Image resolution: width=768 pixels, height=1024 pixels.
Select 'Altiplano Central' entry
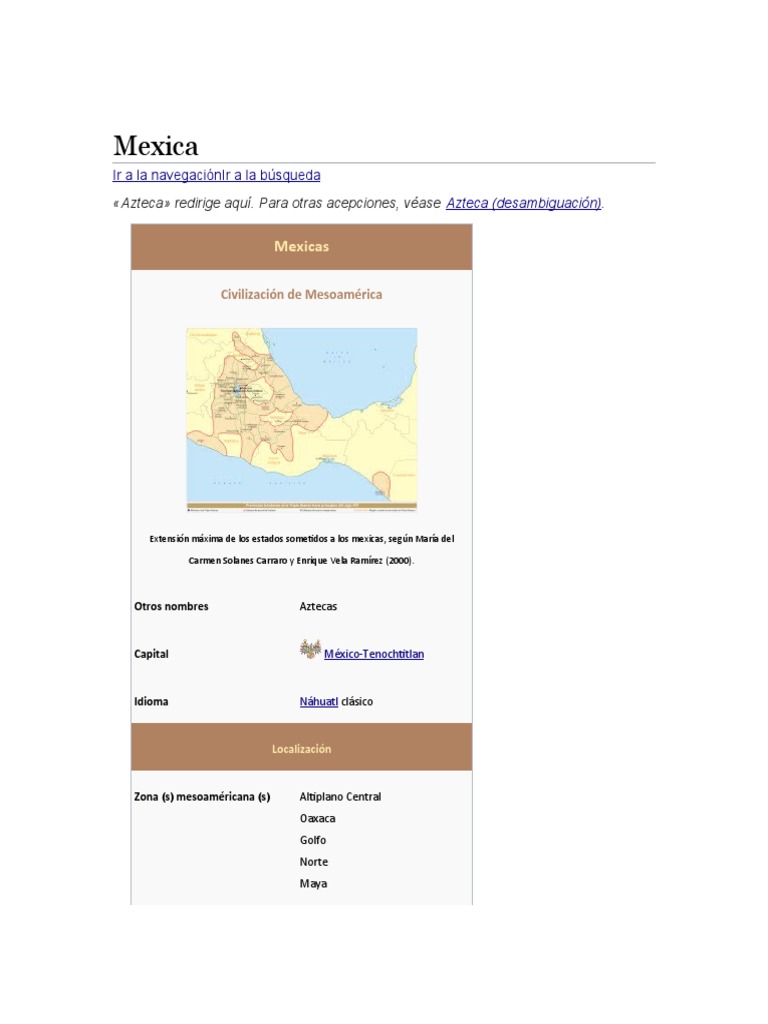pos(340,797)
